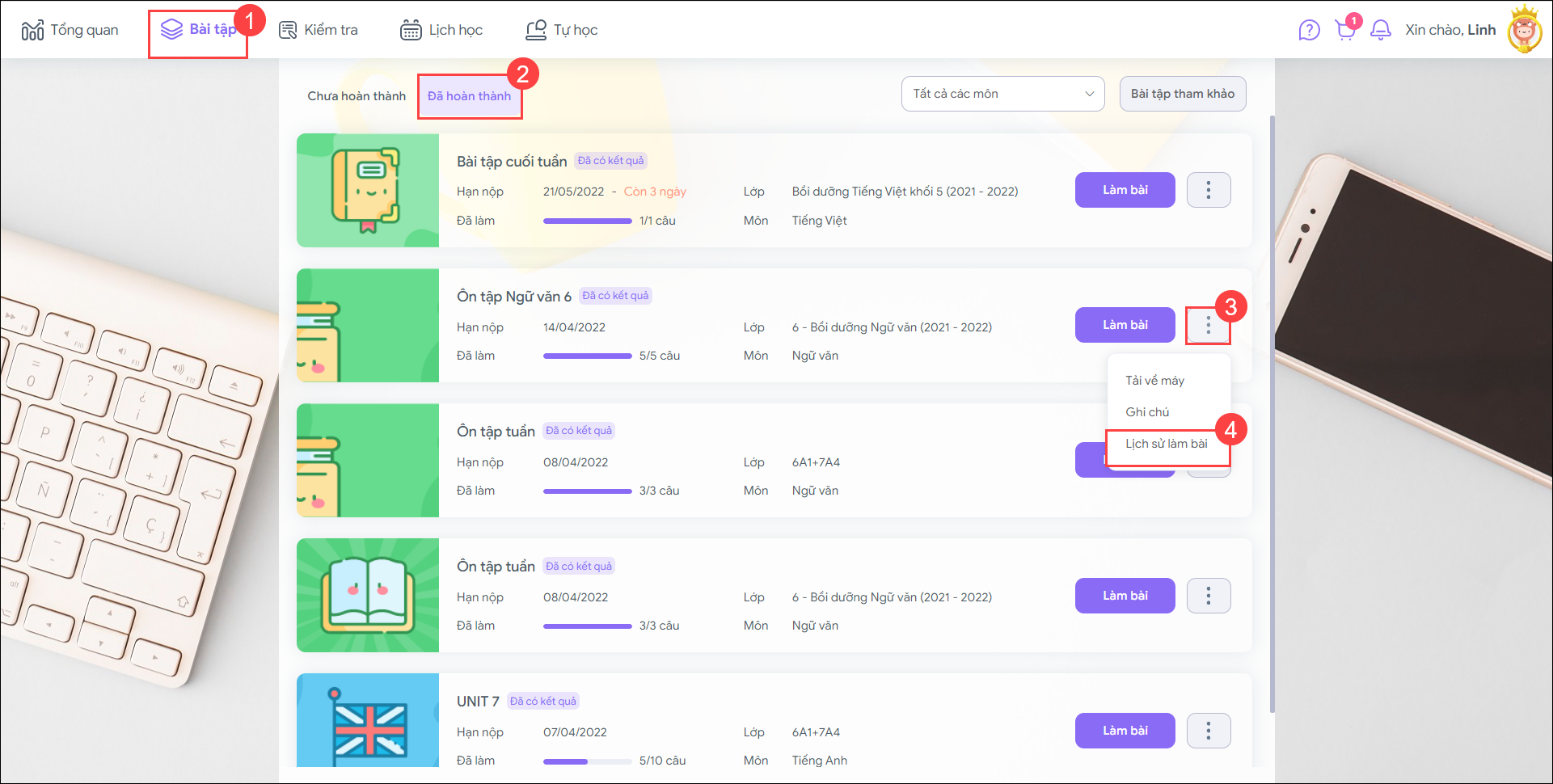Select the Đã hoàn thành tab
Screen dimensions: 1553x784
(x=469, y=96)
